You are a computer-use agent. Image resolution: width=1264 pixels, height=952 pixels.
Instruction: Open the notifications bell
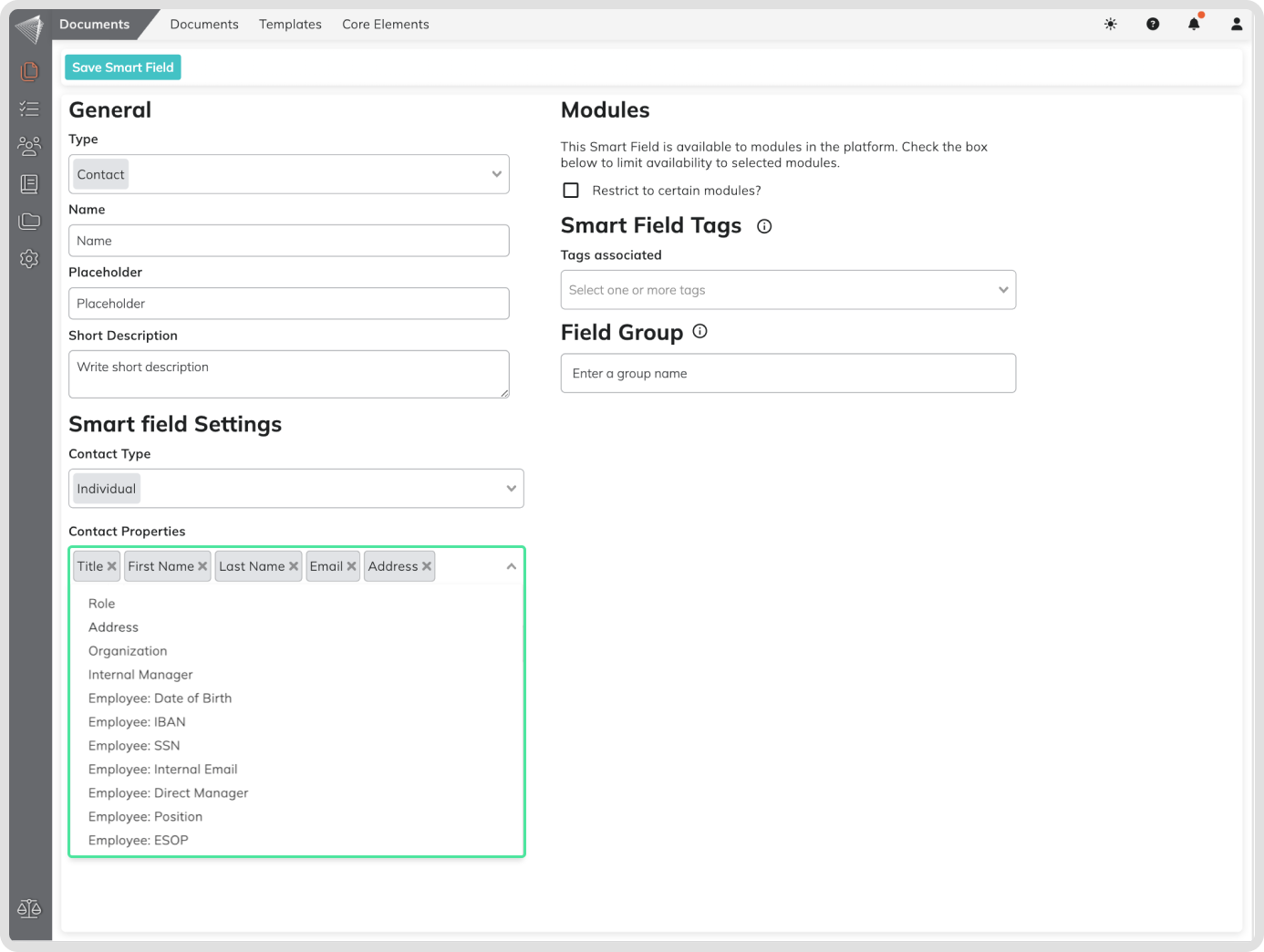[1194, 25]
